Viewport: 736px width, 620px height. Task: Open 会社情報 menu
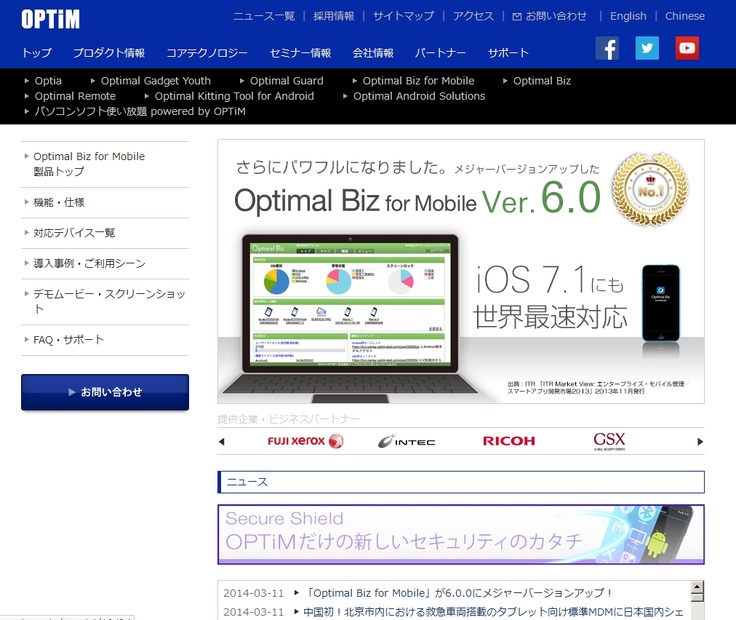[x=373, y=53]
